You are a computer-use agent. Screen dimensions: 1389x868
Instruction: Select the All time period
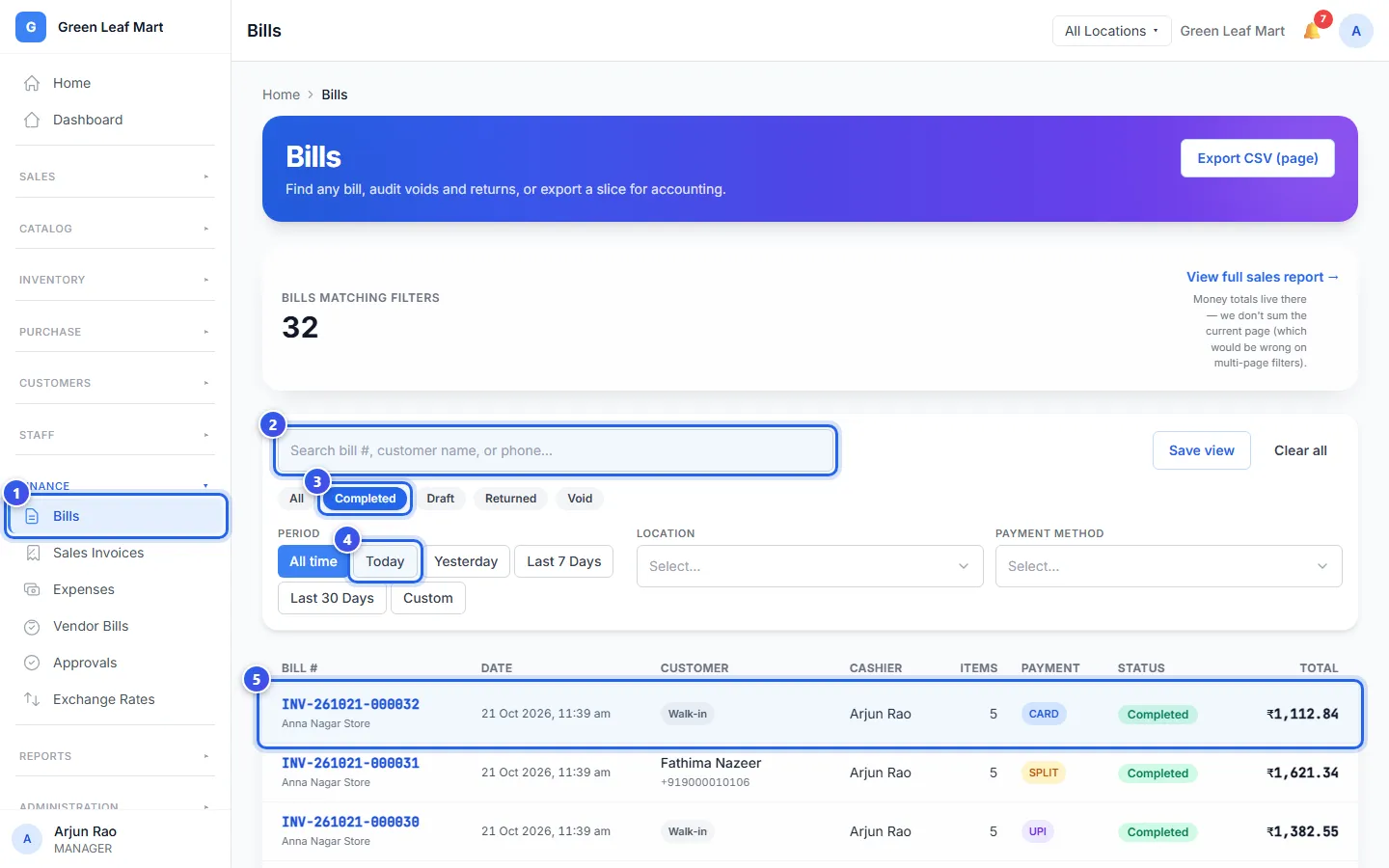click(313, 561)
